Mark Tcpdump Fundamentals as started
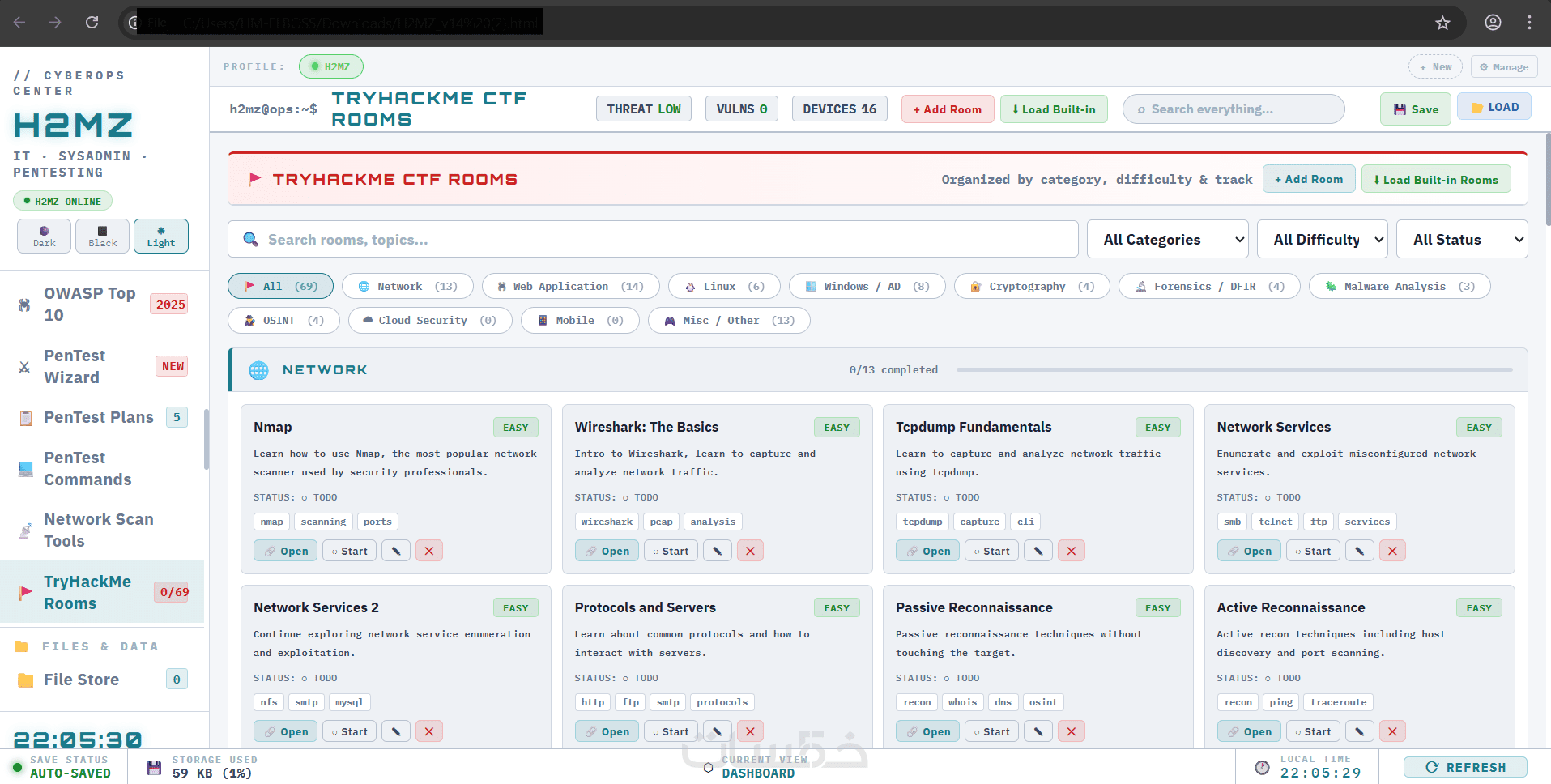 991,551
